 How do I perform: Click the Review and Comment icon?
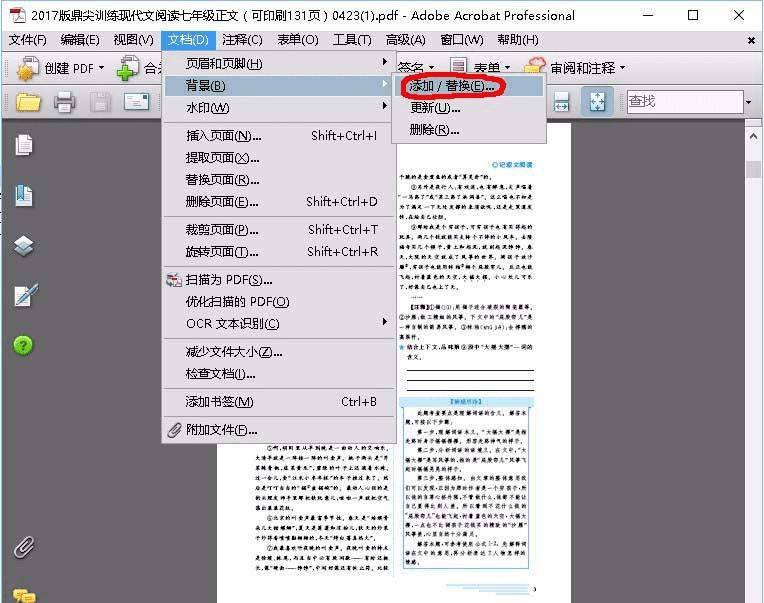[535, 65]
